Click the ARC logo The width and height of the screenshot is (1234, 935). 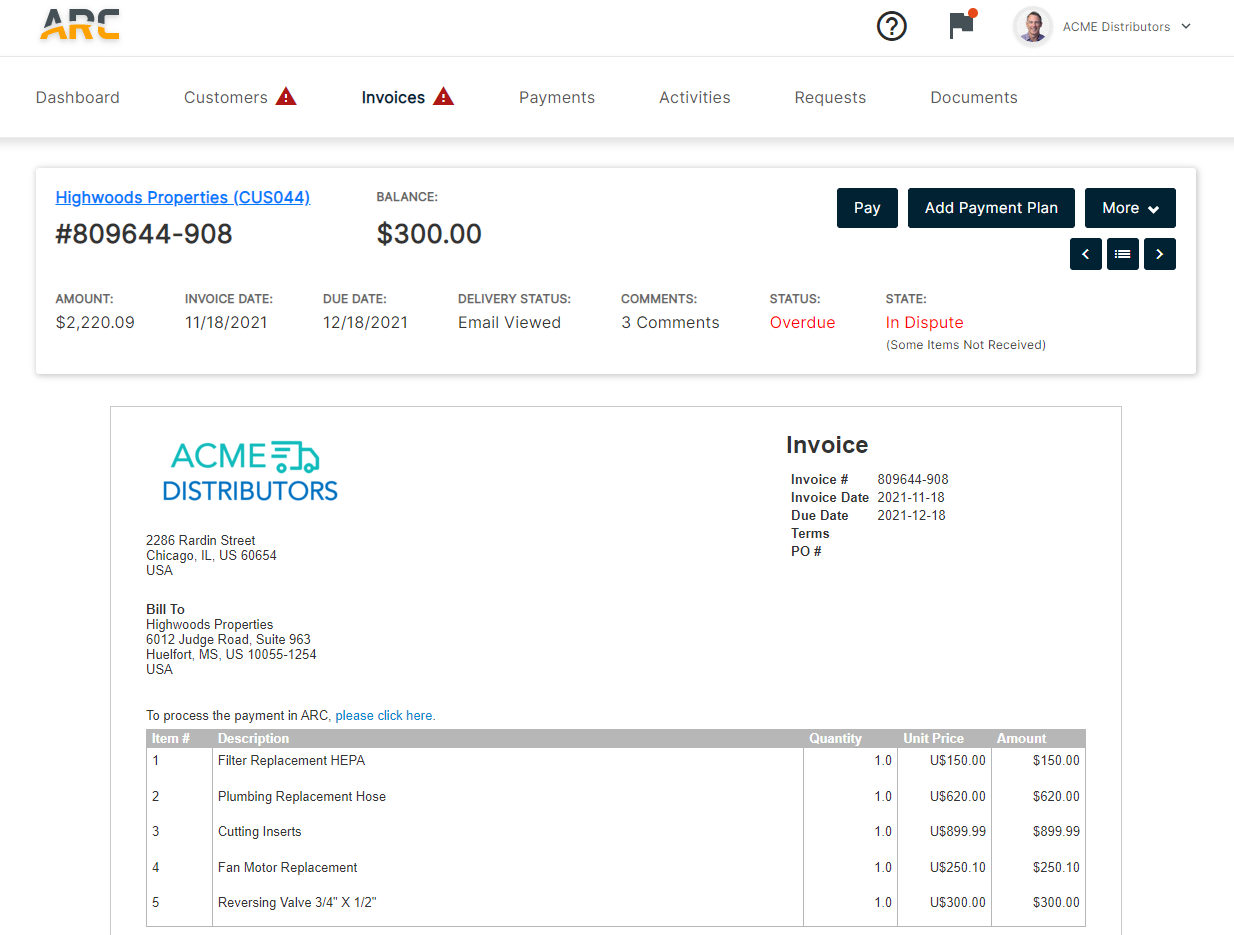pos(80,24)
